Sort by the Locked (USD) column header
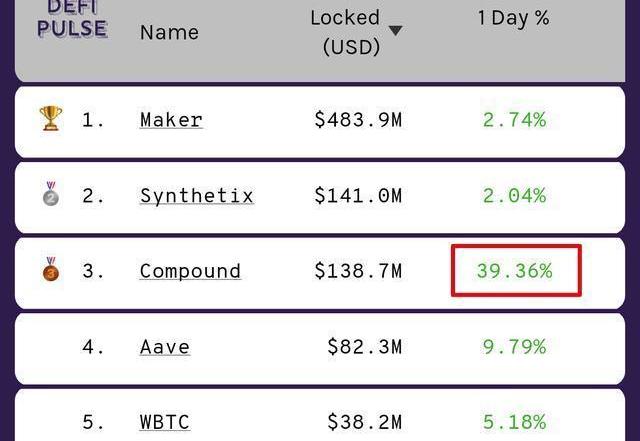 point(345,32)
